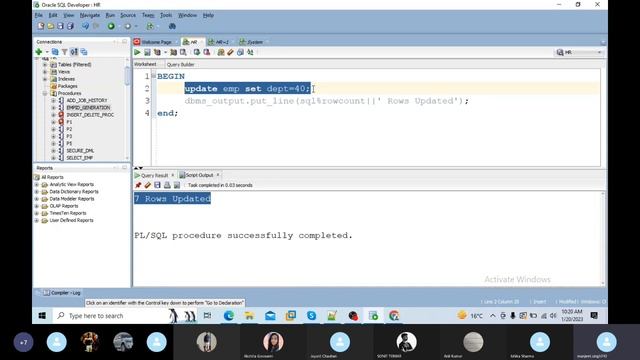The height and width of the screenshot is (360, 640).
Task: Click Filter funnel icon in Connections panel
Action: (64, 52)
